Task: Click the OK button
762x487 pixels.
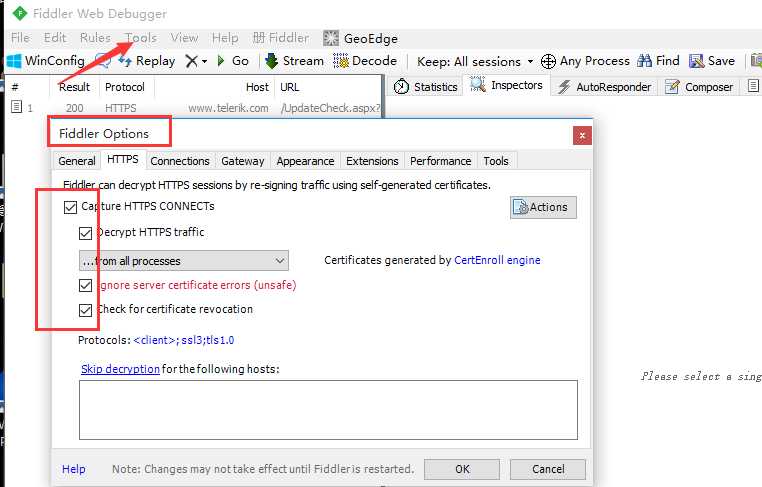Action: tap(462, 469)
